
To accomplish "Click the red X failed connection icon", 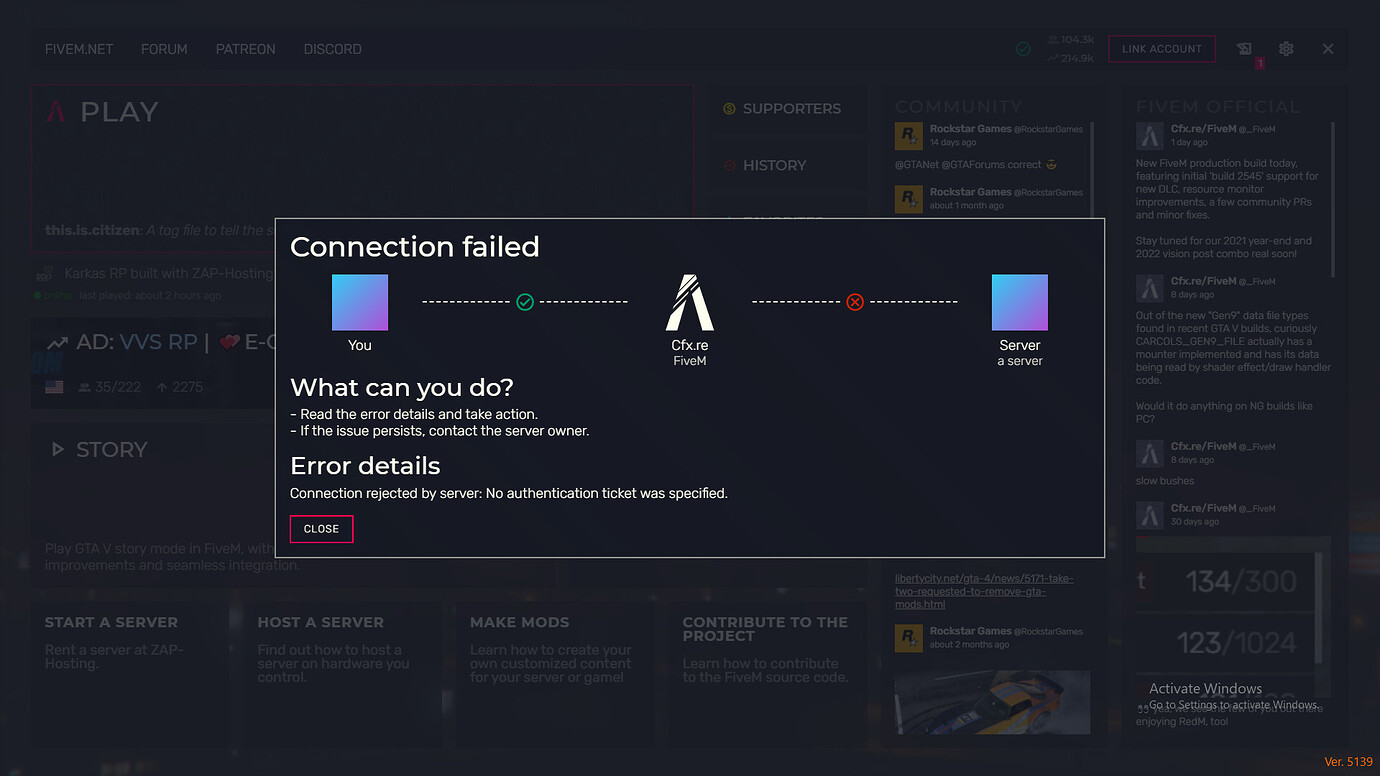I will pos(855,301).
